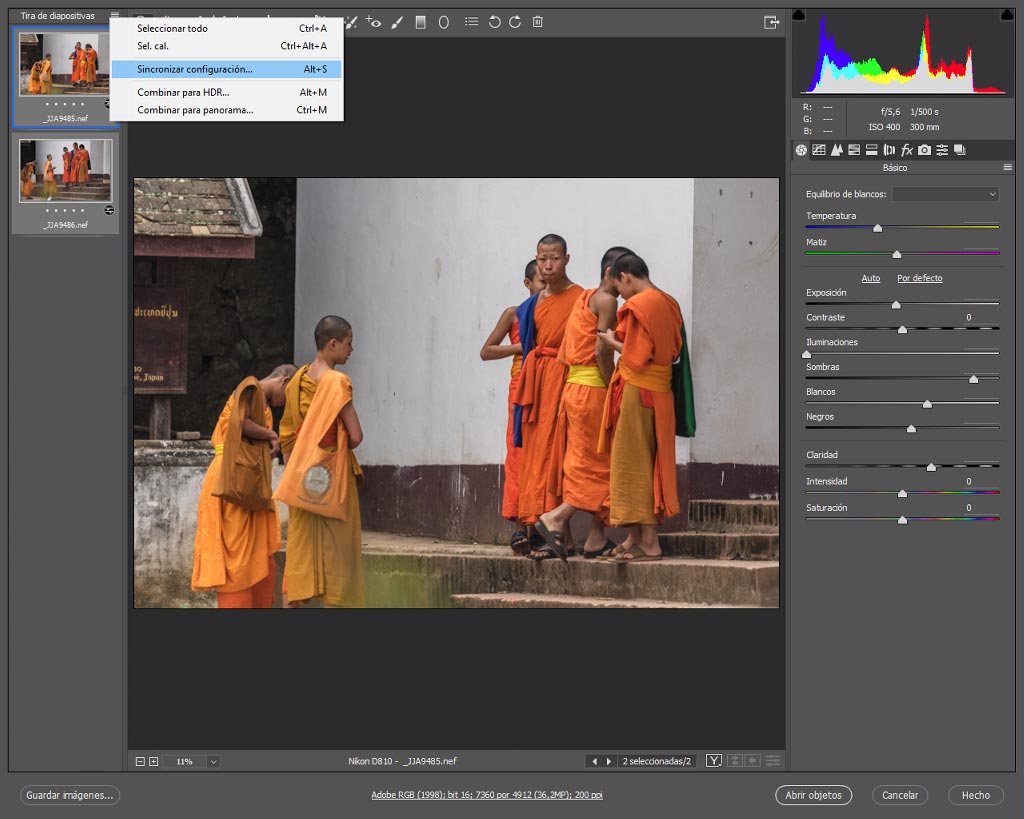Click the zoom out minus button
The height and width of the screenshot is (819, 1024).
(140, 762)
